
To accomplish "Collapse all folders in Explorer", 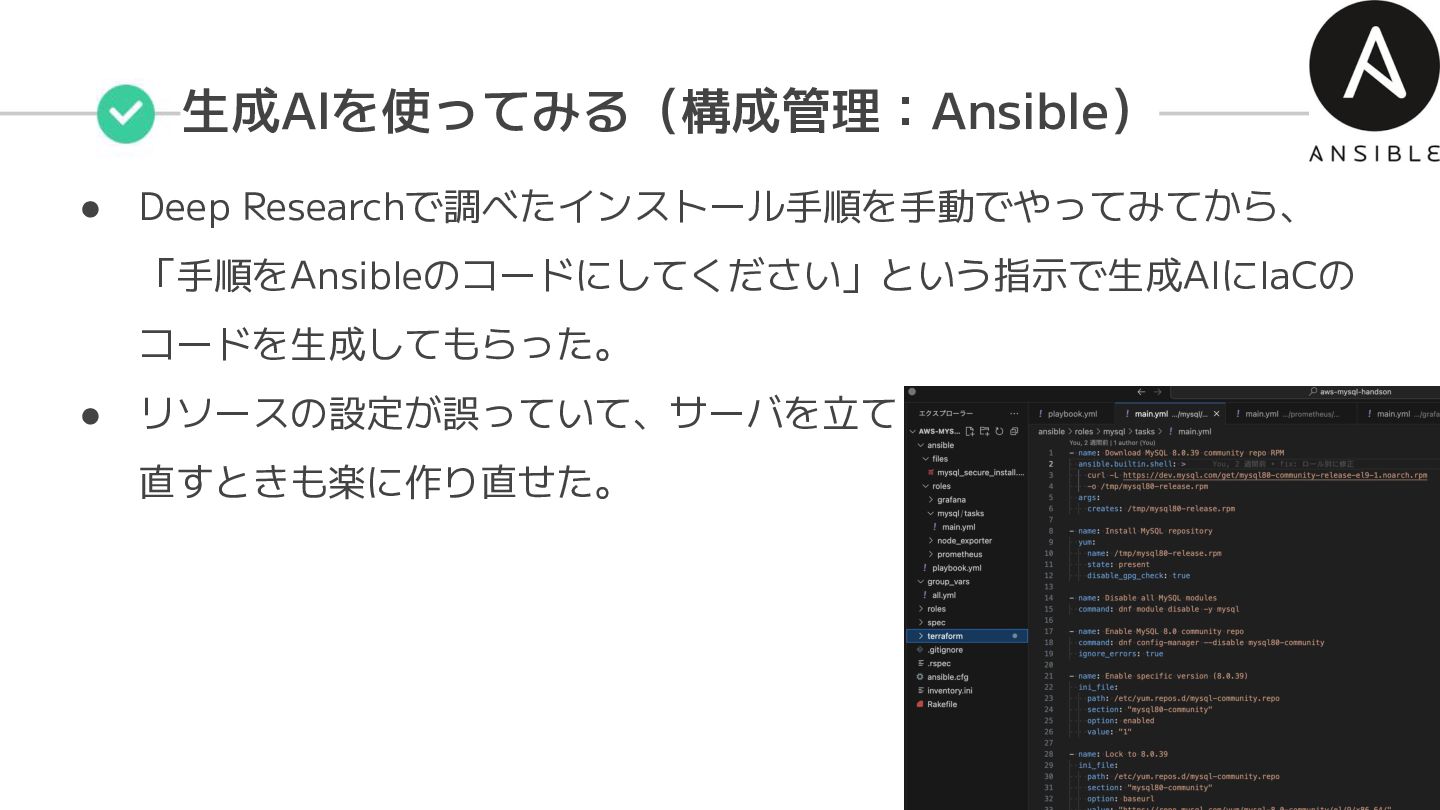I will pos(1014,431).
